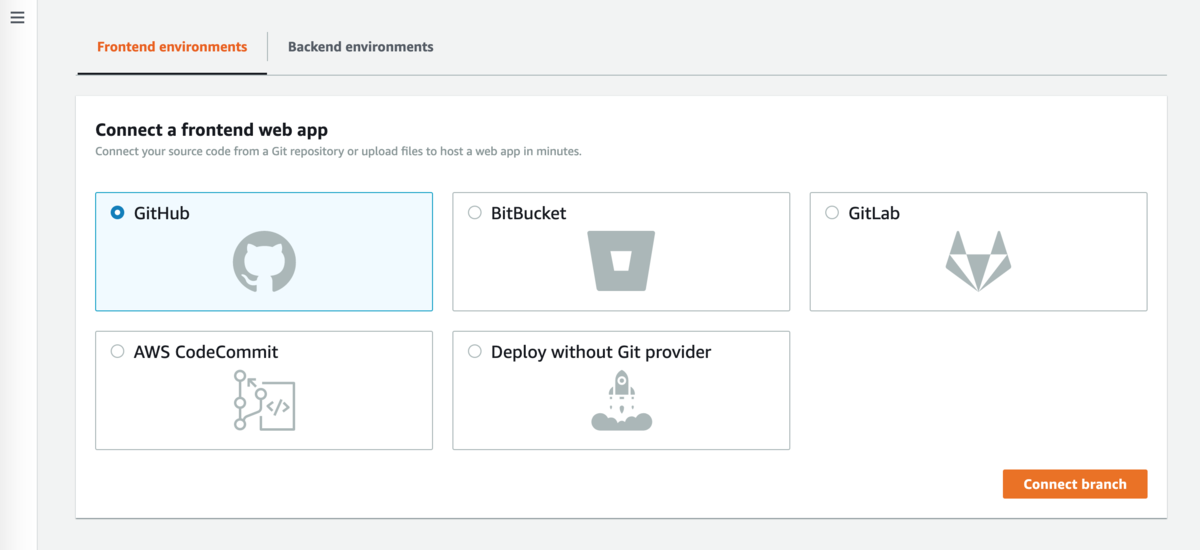Click the rocket launch deploy icon

[621, 400]
